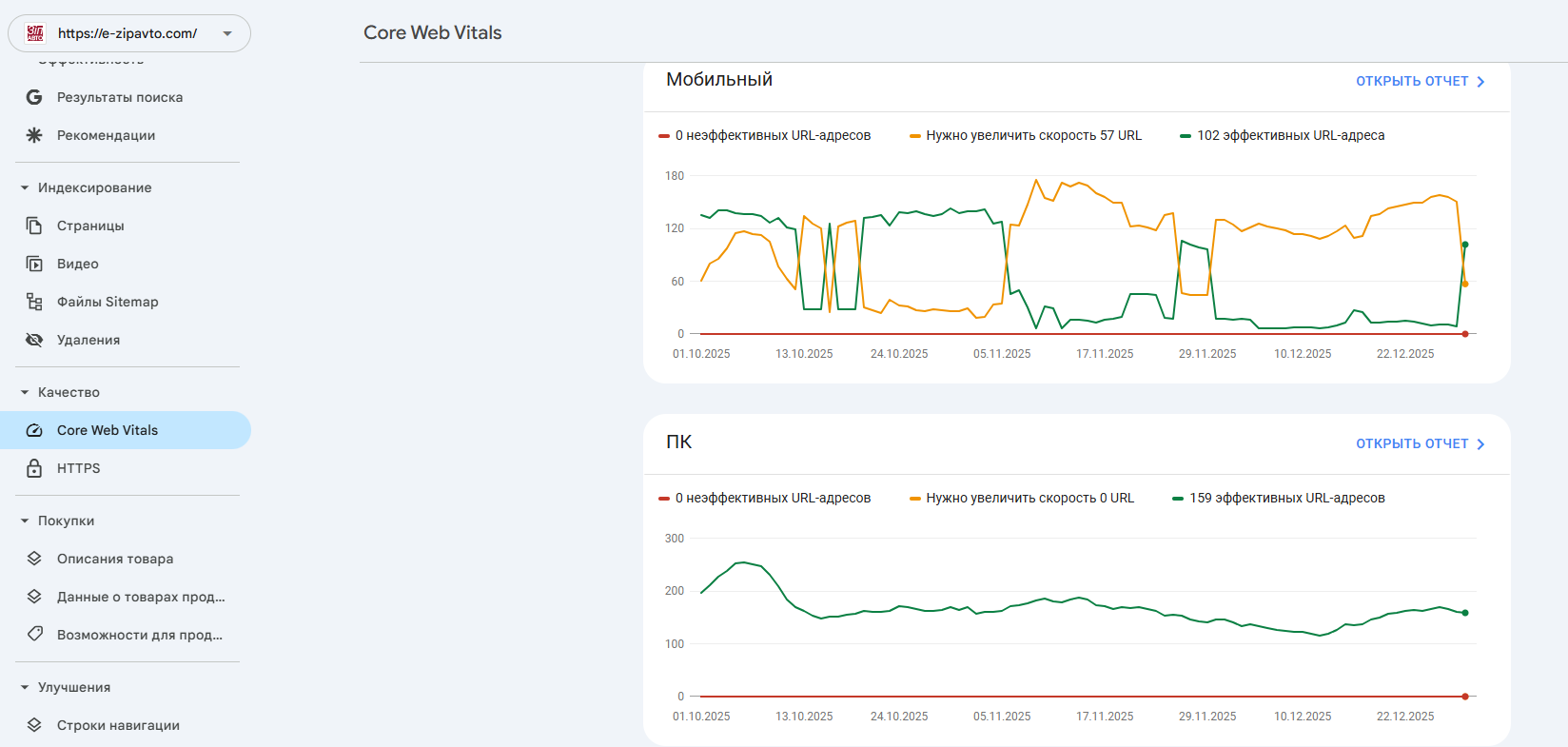The width and height of the screenshot is (1568, 747).
Task: Open the property selector dropdown
Action: pos(227,33)
